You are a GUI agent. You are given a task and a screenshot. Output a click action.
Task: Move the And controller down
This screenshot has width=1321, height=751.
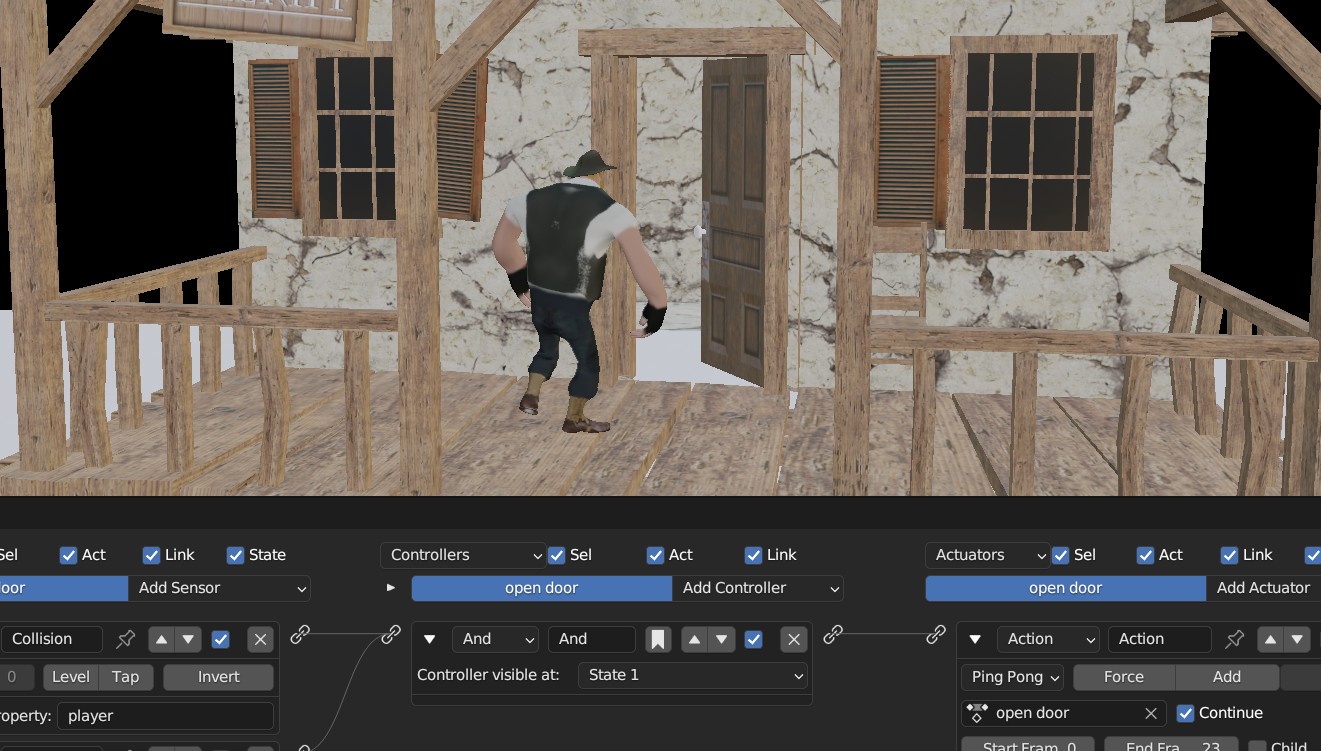[x=721, y=639]
